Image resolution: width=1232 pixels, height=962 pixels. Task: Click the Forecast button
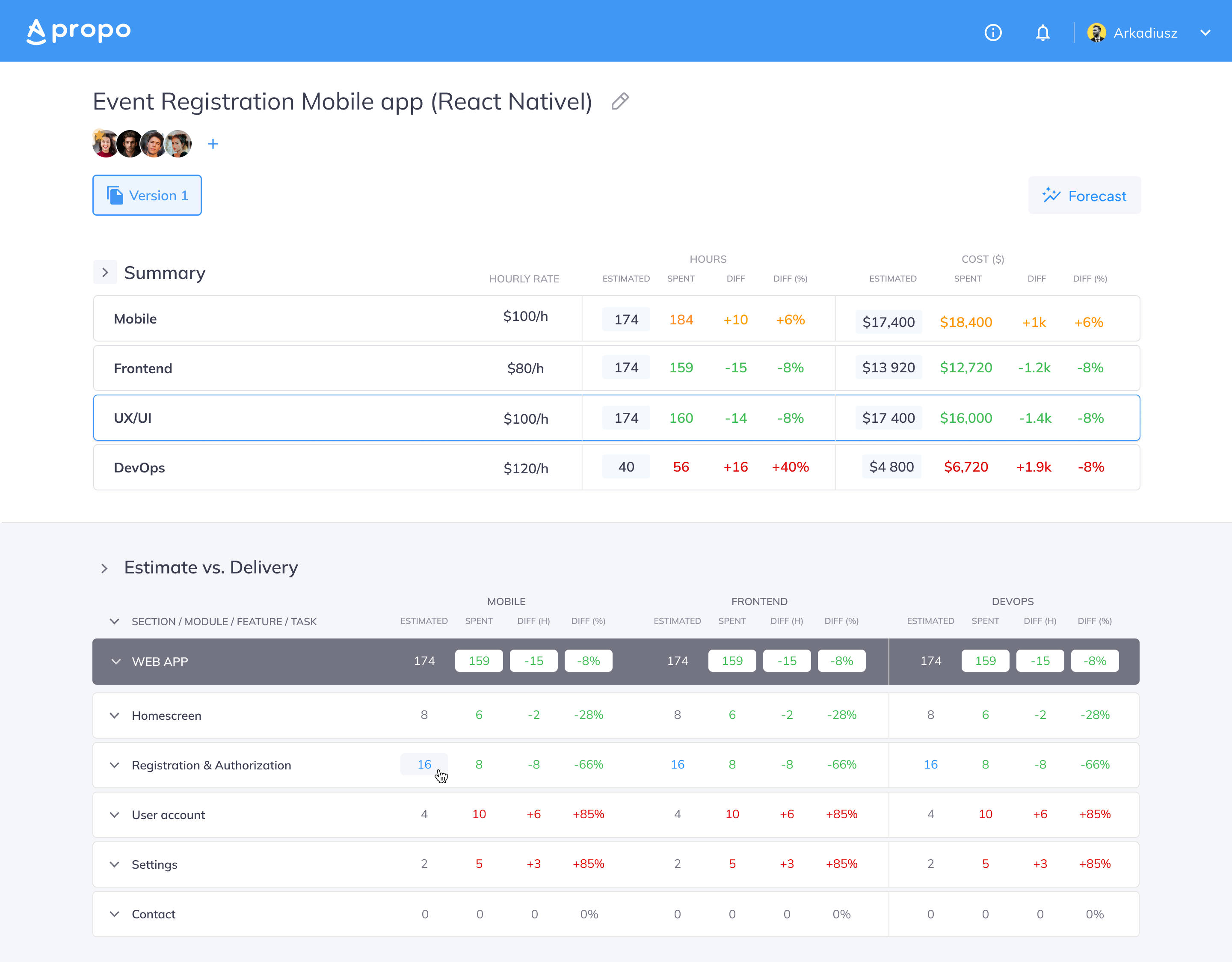coord(1084,195)
